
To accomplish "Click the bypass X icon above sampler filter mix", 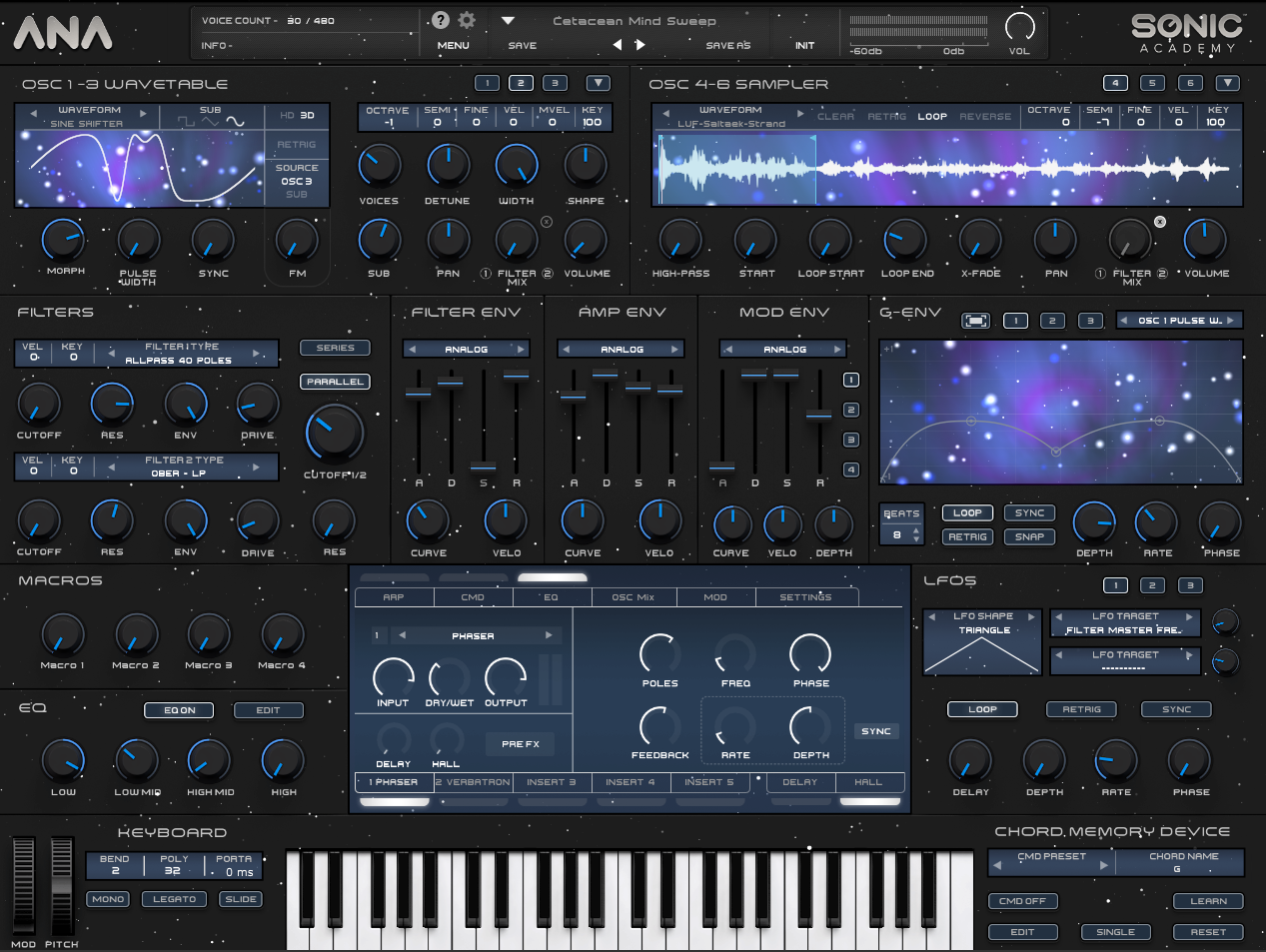I will tap(1159, 222).
